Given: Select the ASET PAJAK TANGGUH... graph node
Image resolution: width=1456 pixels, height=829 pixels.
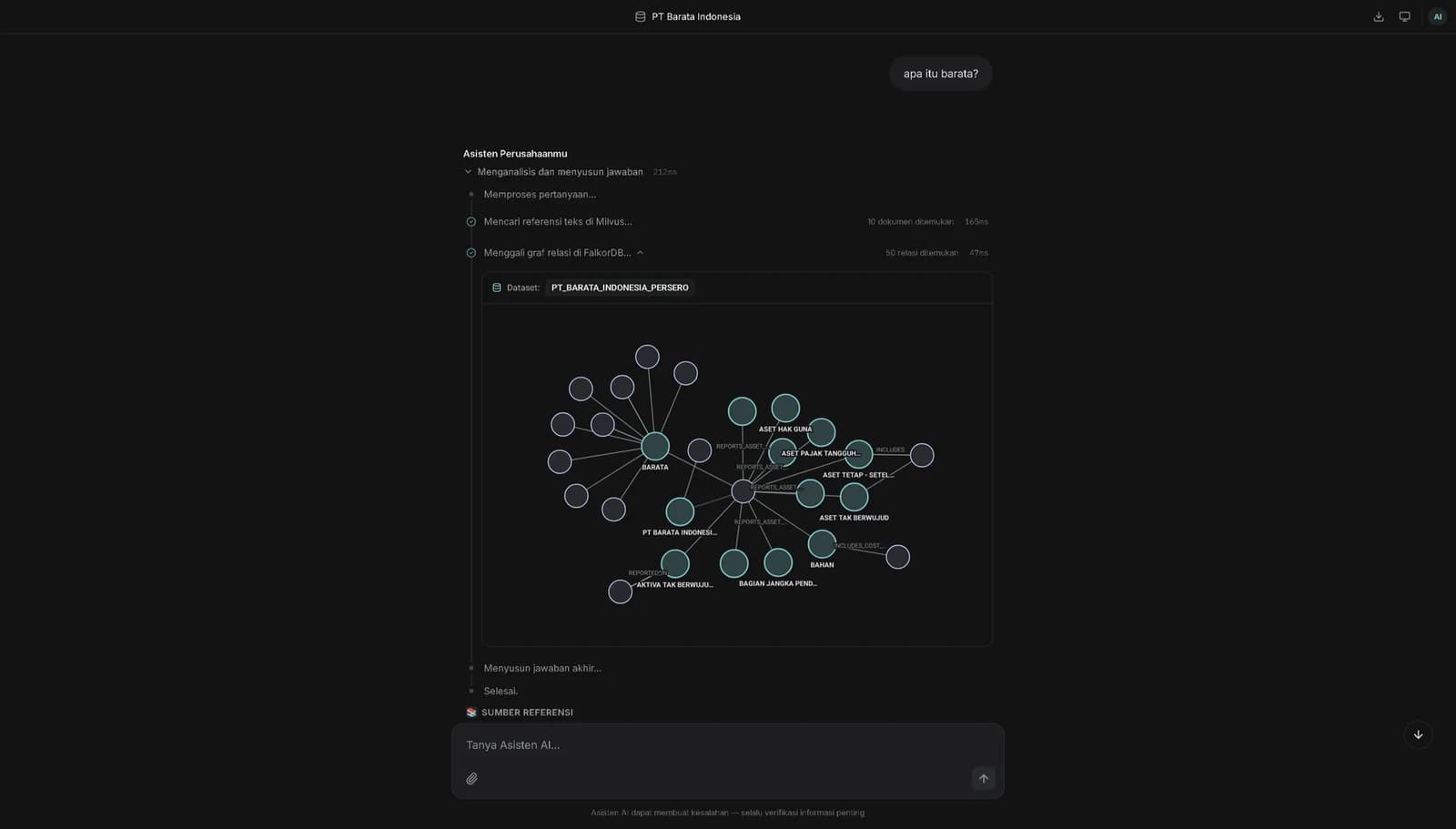Looking at the screenshot, I should coord(821,432).
